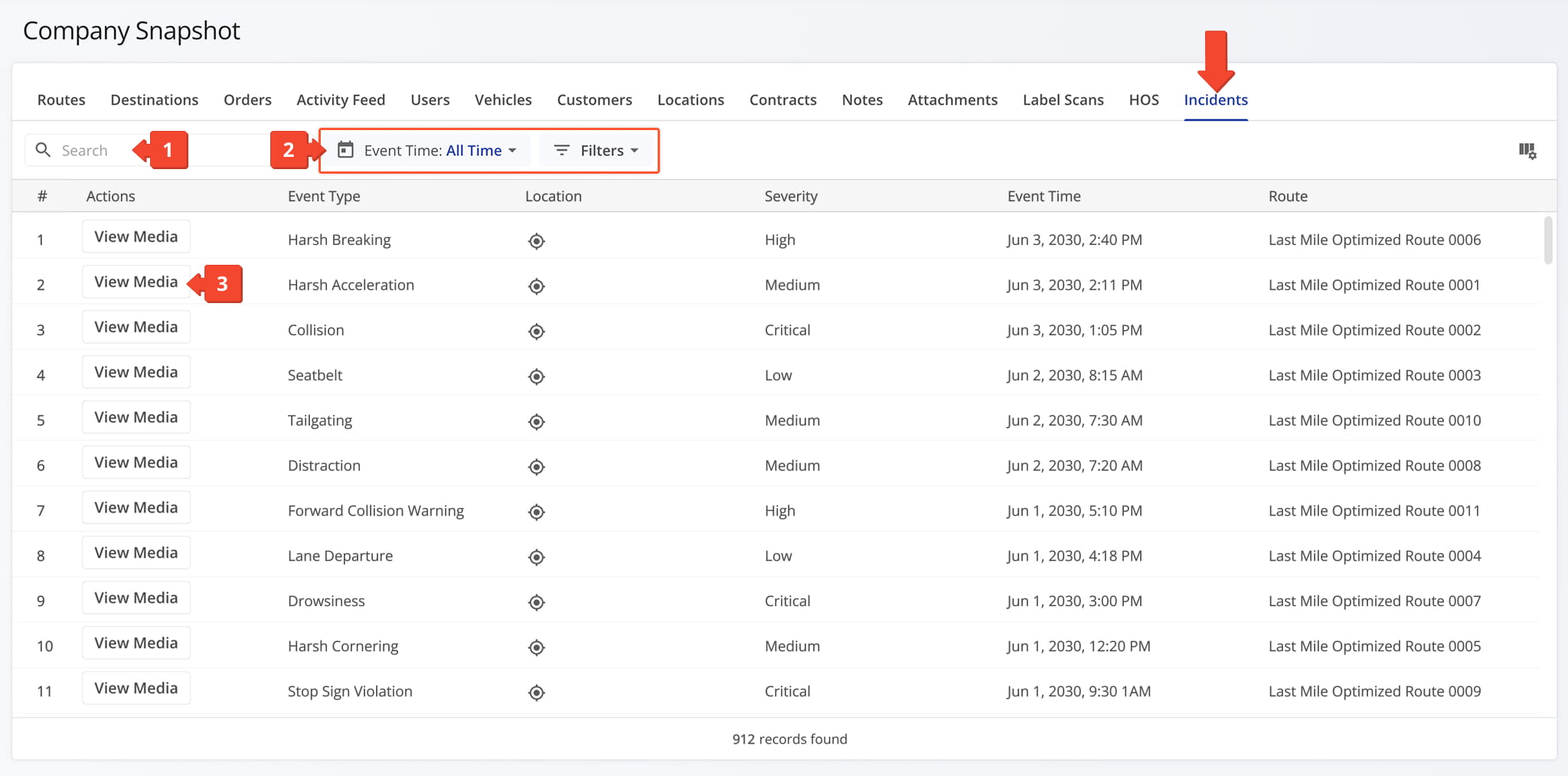View media for Harsh Breaking incident

[136, 236]
